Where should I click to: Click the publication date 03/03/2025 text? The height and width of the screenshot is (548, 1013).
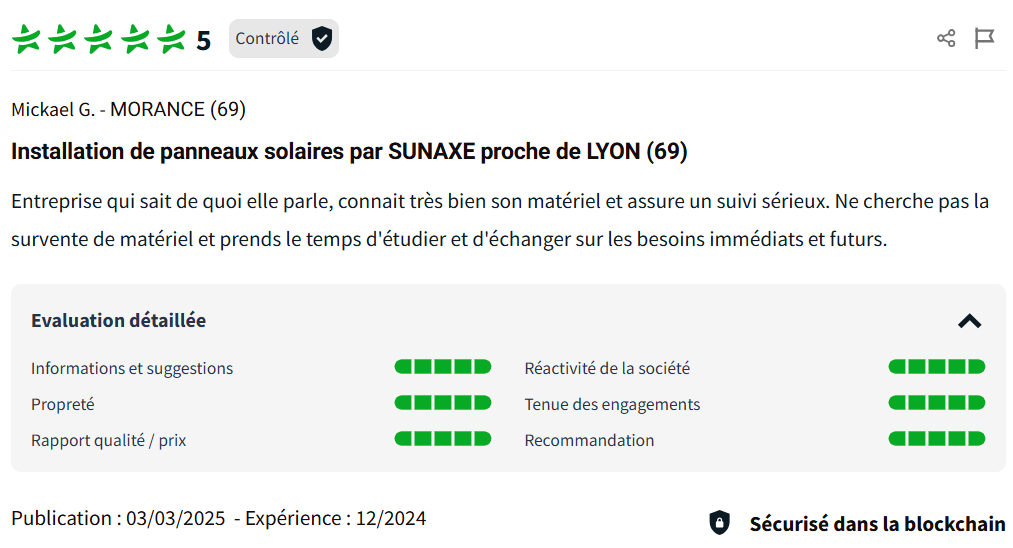(175, 518)
